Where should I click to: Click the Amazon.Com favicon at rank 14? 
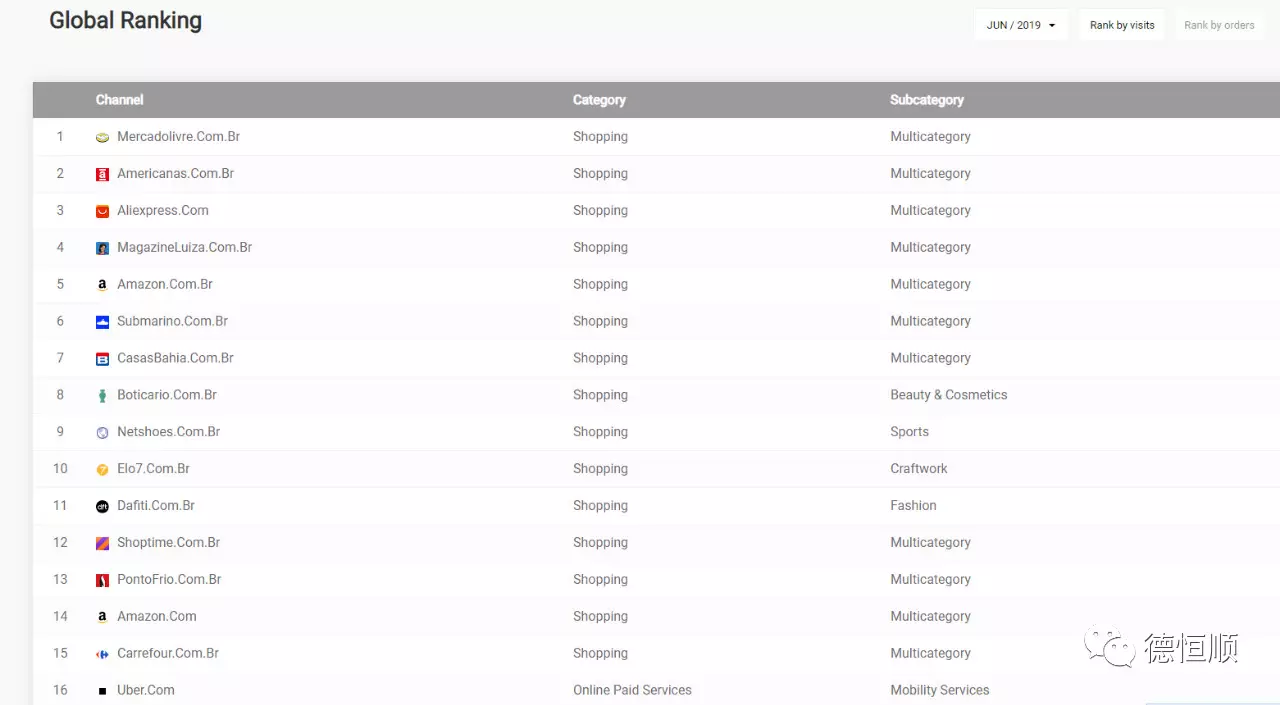coord(102,617)
